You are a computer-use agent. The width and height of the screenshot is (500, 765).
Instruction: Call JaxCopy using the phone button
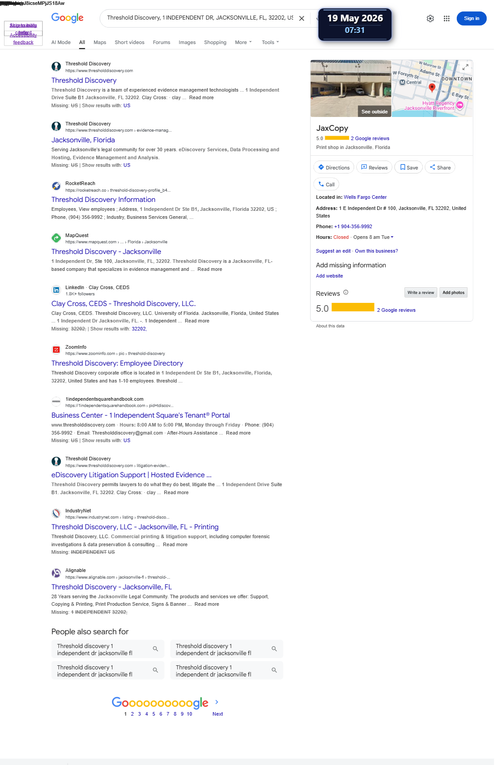pyautogui.click(x=326, y=184)
